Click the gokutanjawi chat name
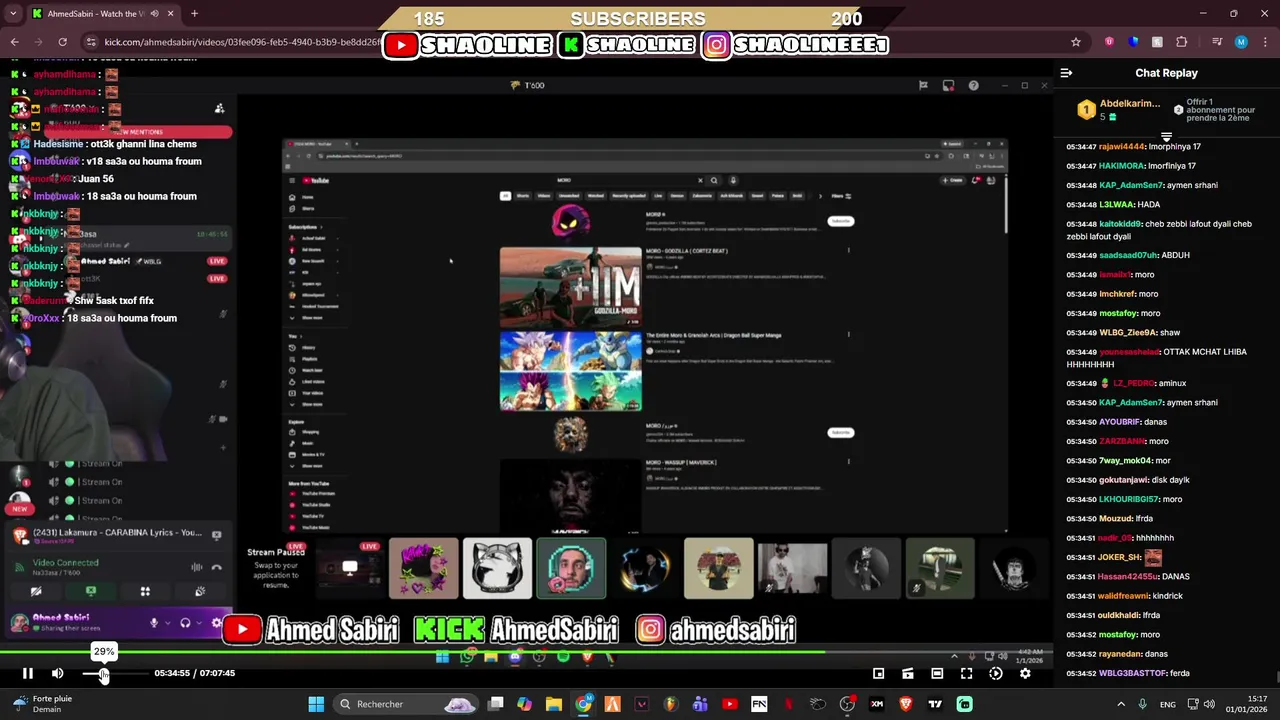The height and width of the screenshot is (720, 1280). (1124, 480)
